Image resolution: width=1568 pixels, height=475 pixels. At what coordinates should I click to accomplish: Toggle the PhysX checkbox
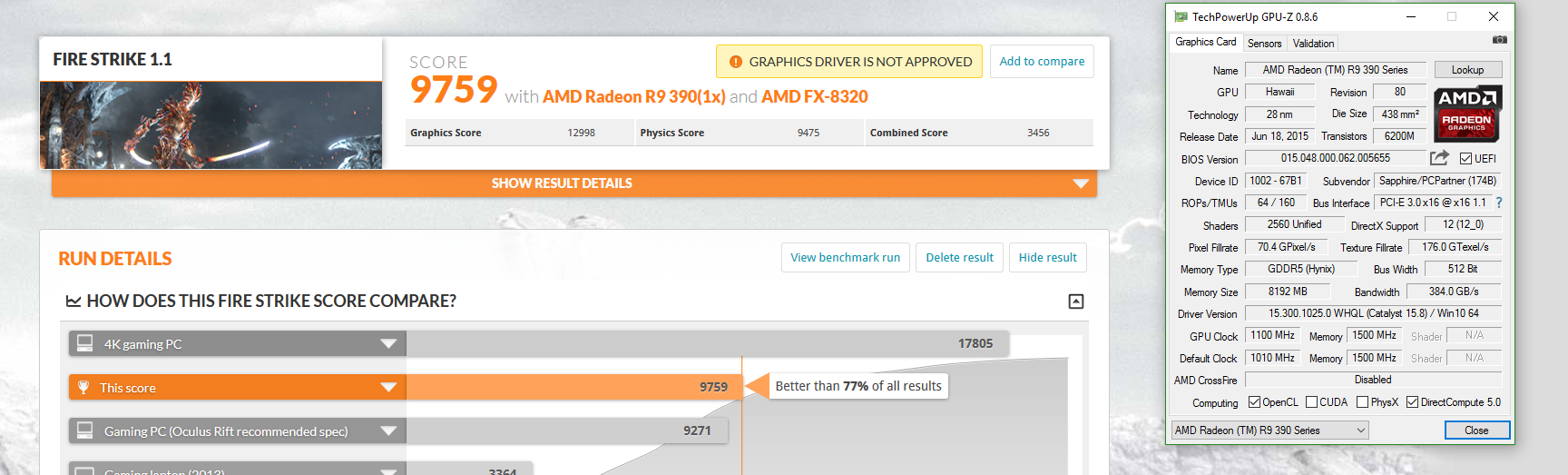(1362, 402)
